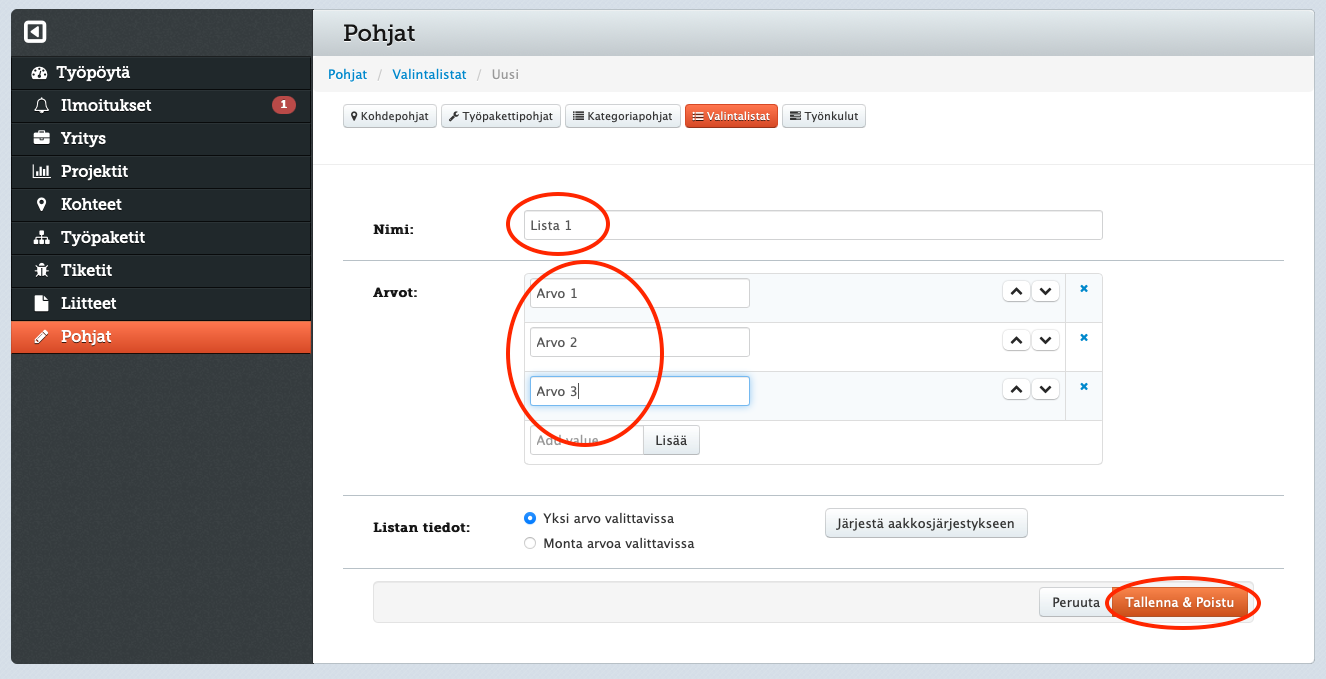Move Arvo 3 up with the up arrow
Viewport: 1326px width, 679px height.
(1016, 390)
